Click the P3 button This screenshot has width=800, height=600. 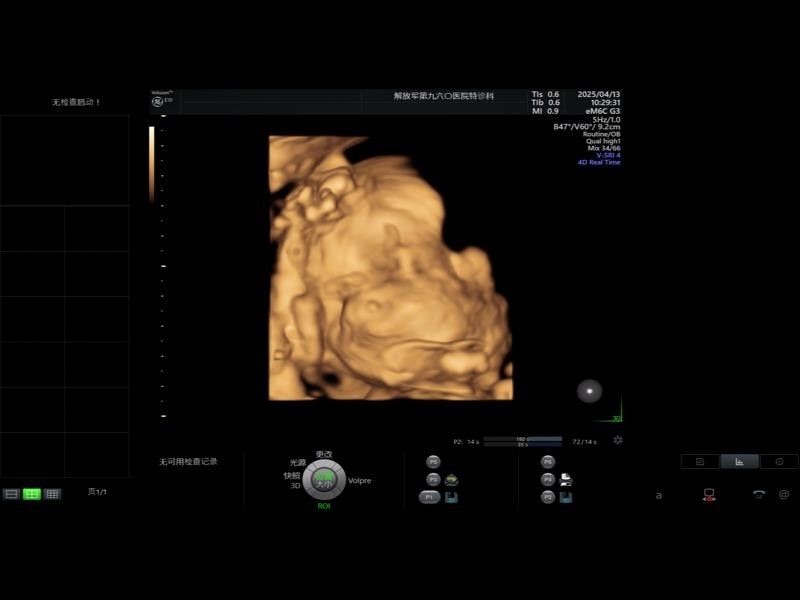click(x=433, y=480)
